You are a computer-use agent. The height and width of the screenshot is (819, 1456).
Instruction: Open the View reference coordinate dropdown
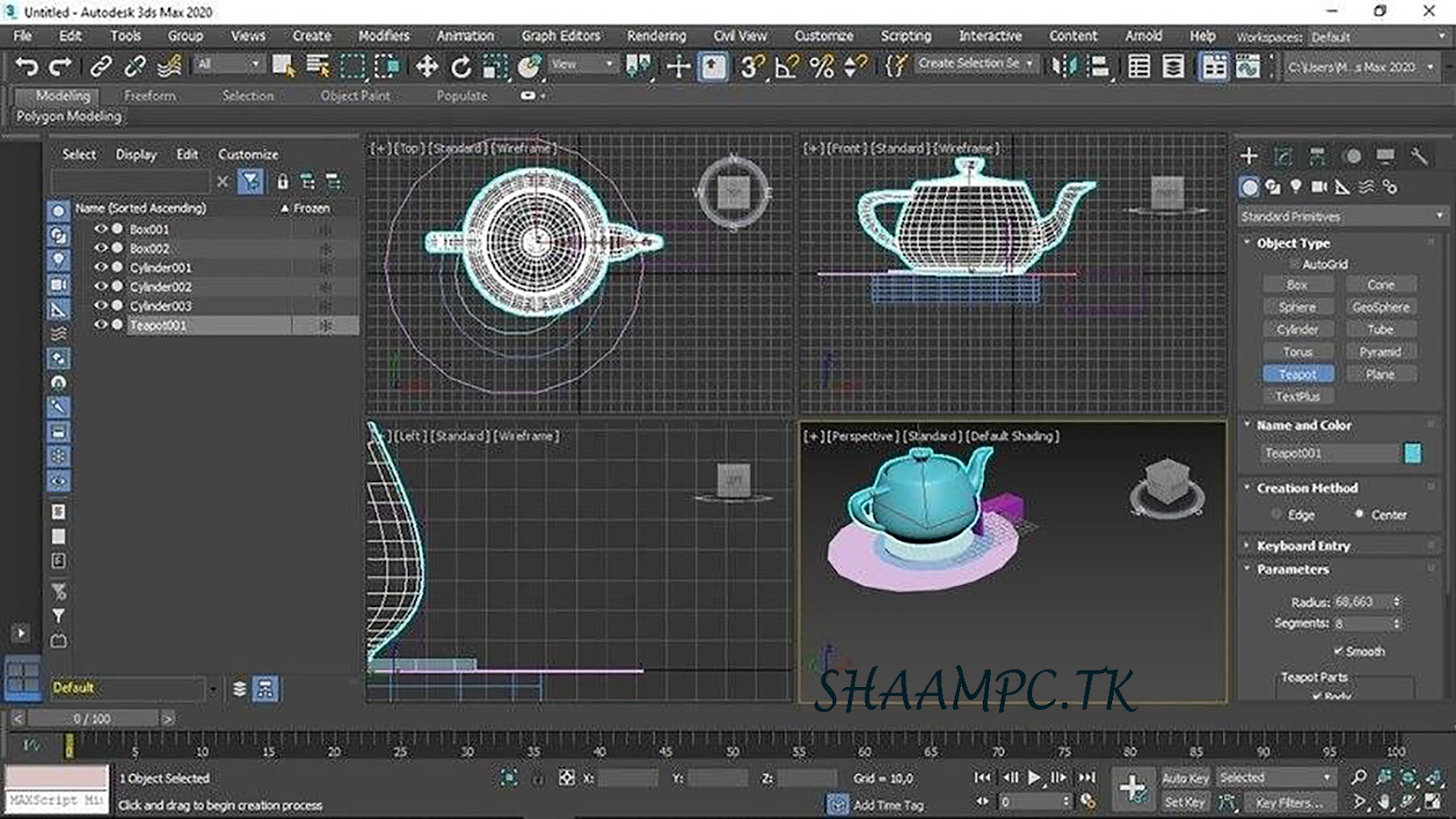[x=581, y=65]
